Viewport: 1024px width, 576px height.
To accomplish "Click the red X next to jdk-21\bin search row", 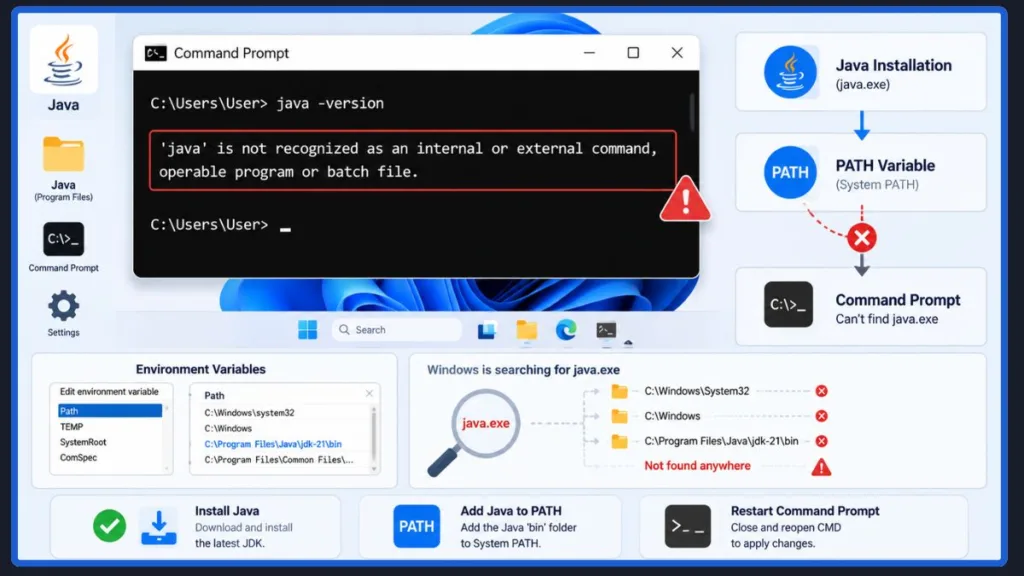I will point(822,441).
